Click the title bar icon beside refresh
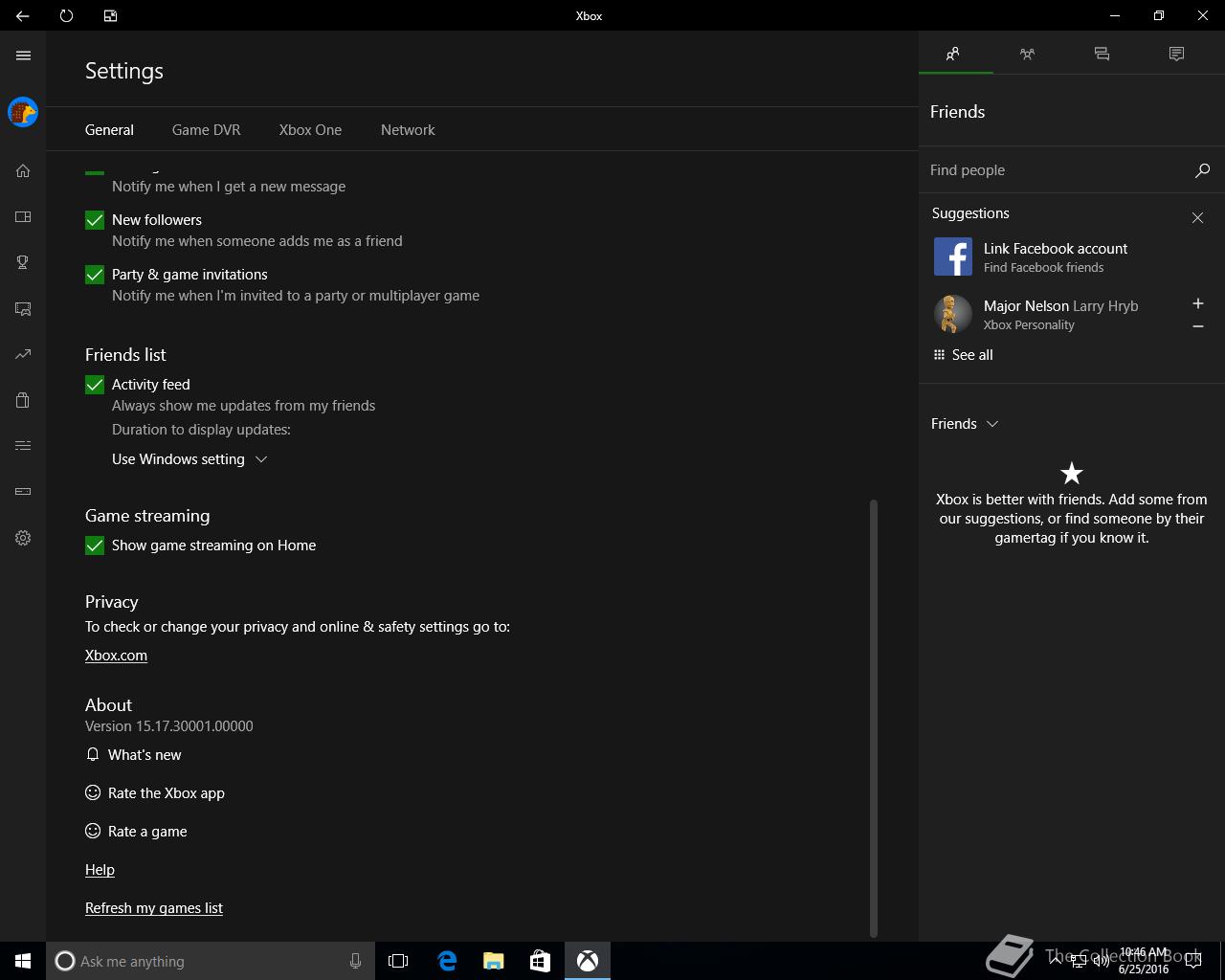Screen dimensions: 1225x980 click(x=110, y=15)
